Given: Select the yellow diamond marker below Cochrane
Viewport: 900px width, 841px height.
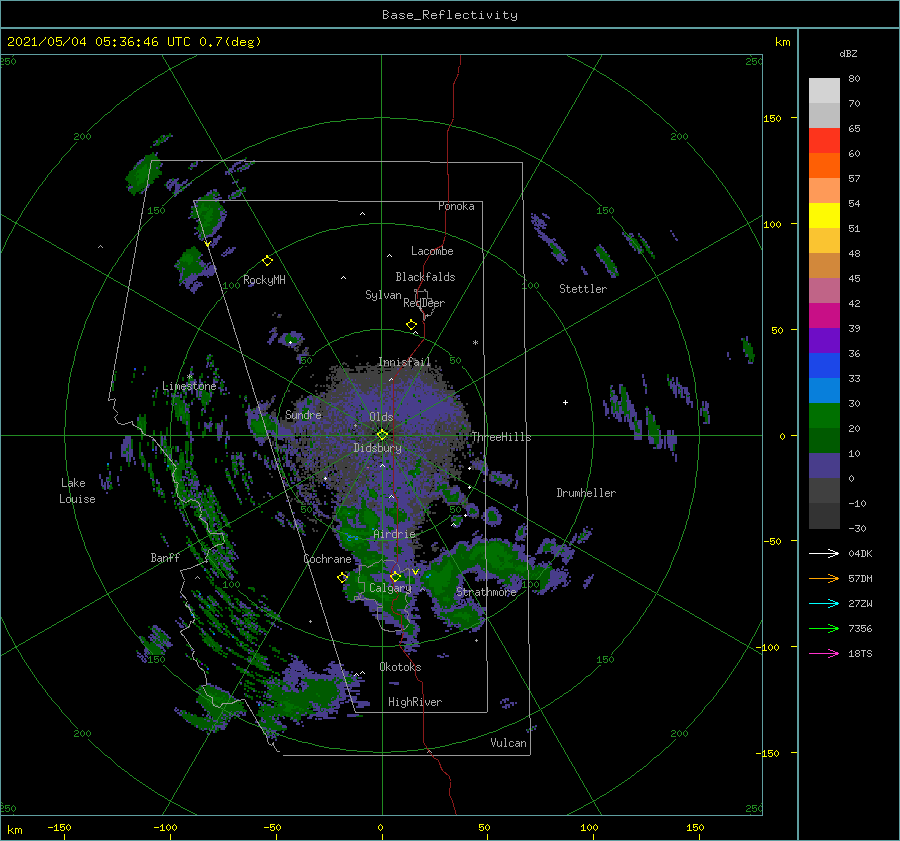Looking at the screenshot, I should pos(342,577).
